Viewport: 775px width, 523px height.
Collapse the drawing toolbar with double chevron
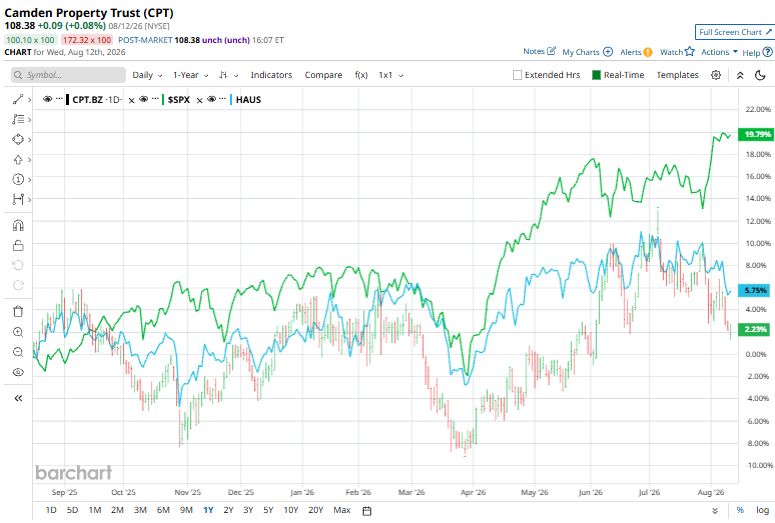18,398
